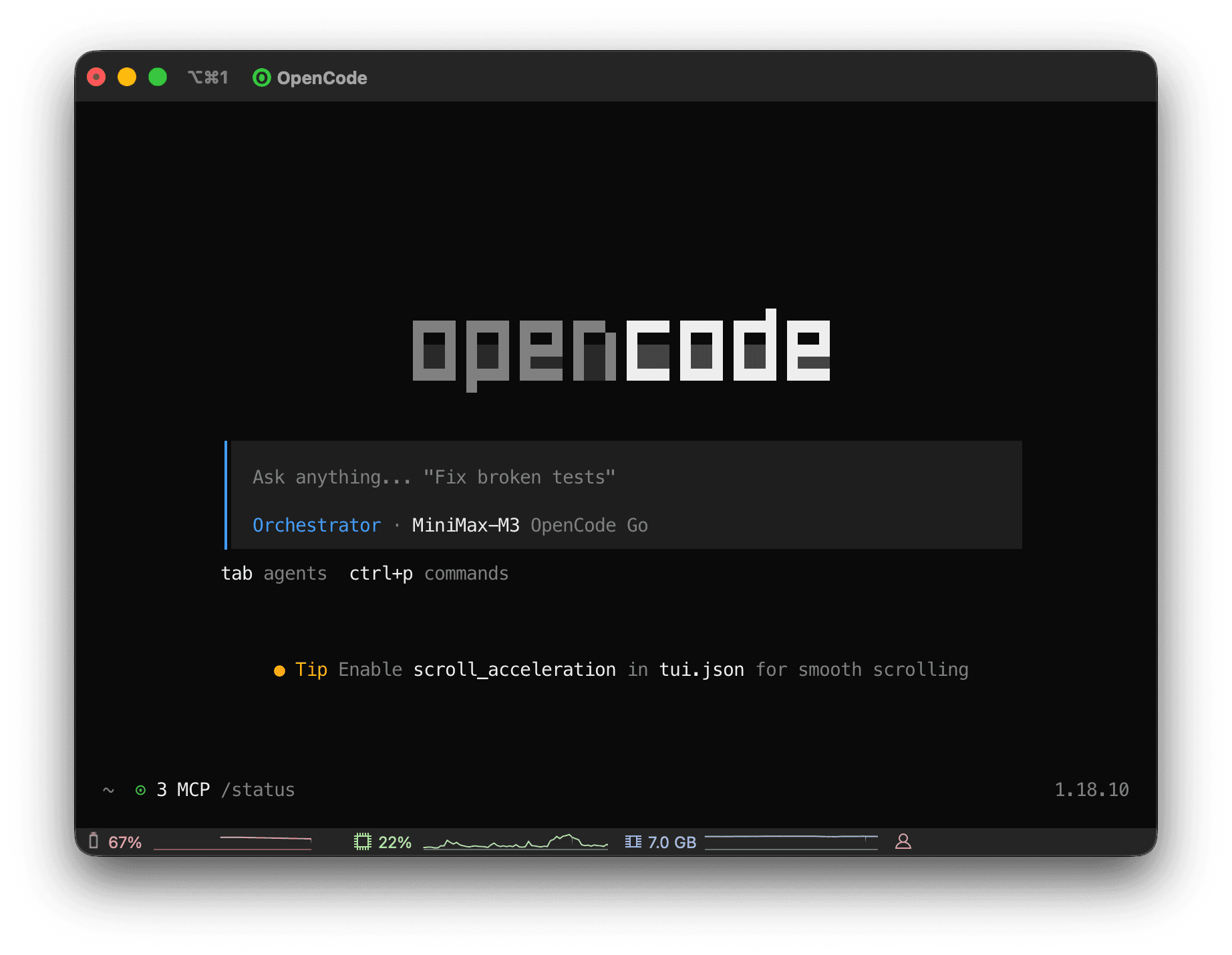Click the orange Tip bullet dot
Viewport: 1232px width, 955px height.
(279, 671)
